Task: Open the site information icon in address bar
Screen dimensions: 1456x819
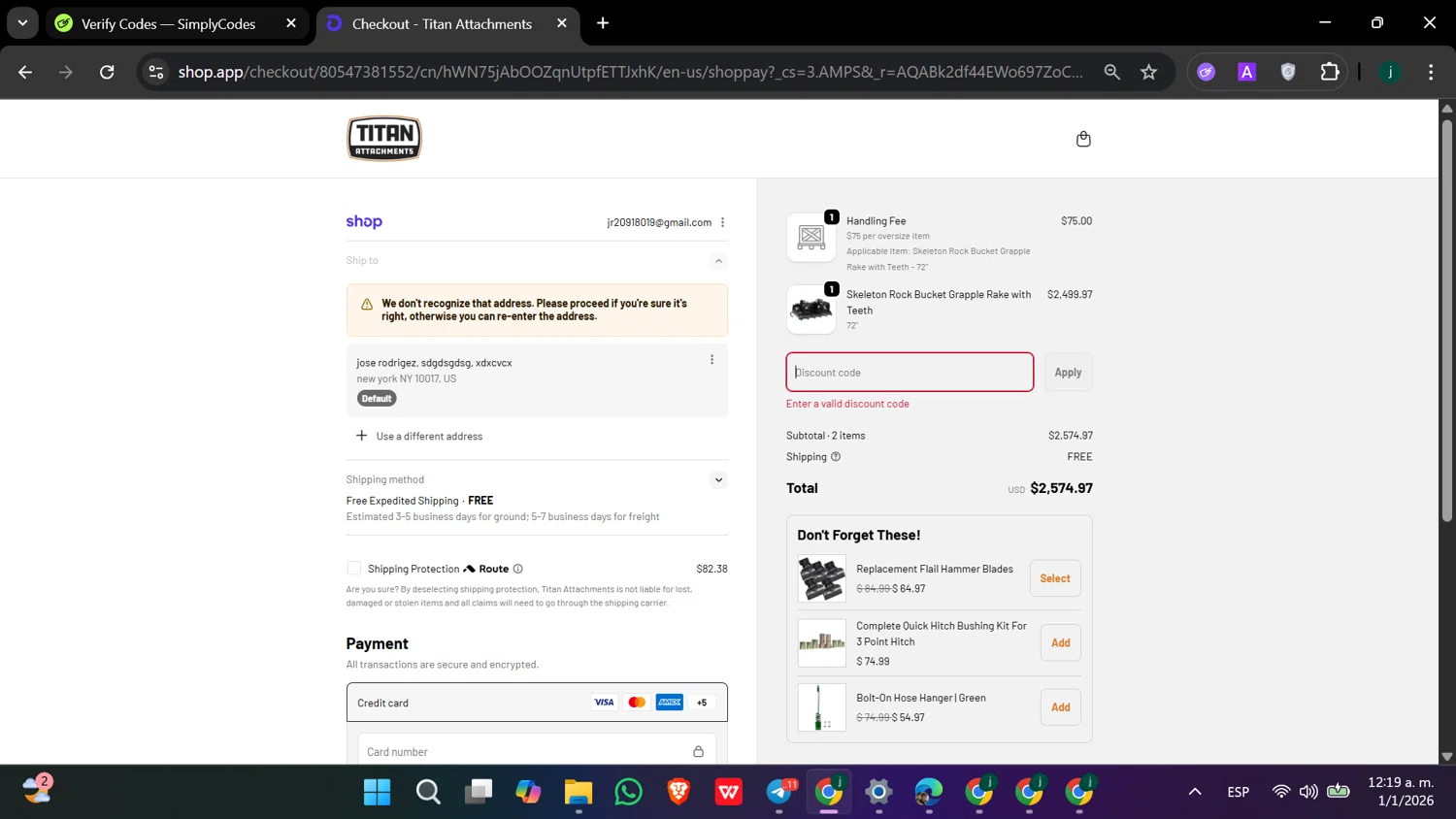Action: point(156,72)
